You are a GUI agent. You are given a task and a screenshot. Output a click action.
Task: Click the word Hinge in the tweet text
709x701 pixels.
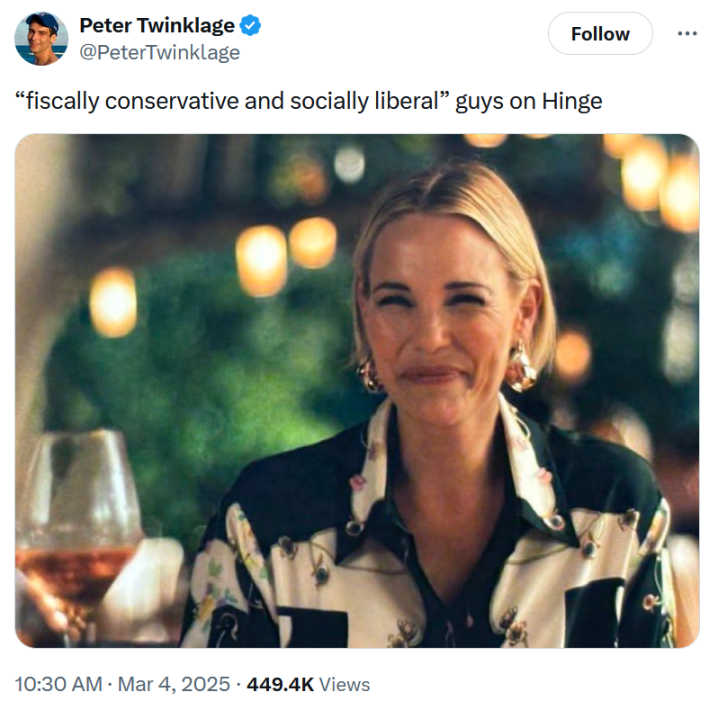[x=571, y=101]
